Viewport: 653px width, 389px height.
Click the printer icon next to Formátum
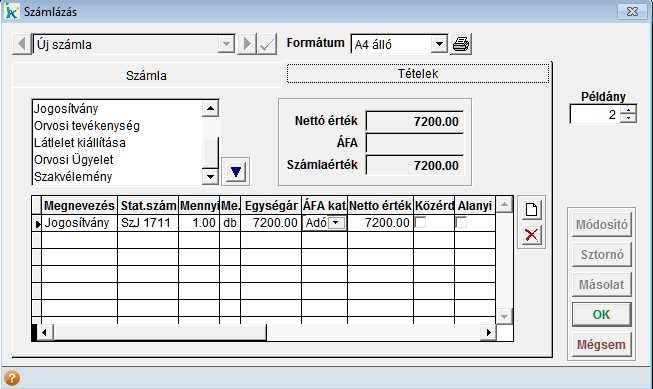pos(461,44)
